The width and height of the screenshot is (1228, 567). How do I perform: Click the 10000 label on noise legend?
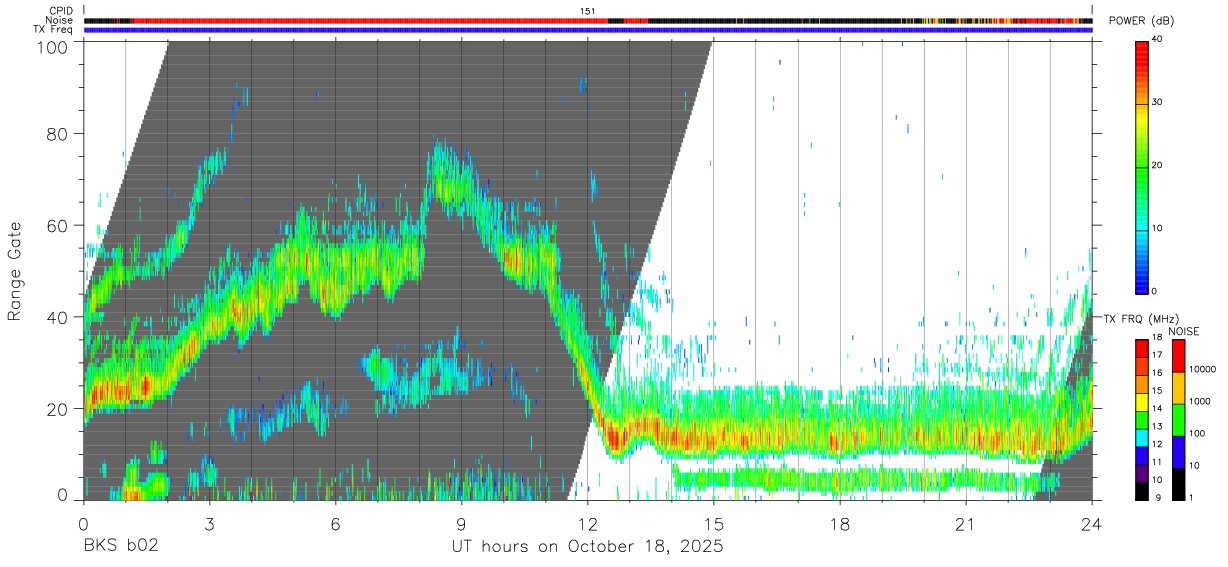(1202, 370)
